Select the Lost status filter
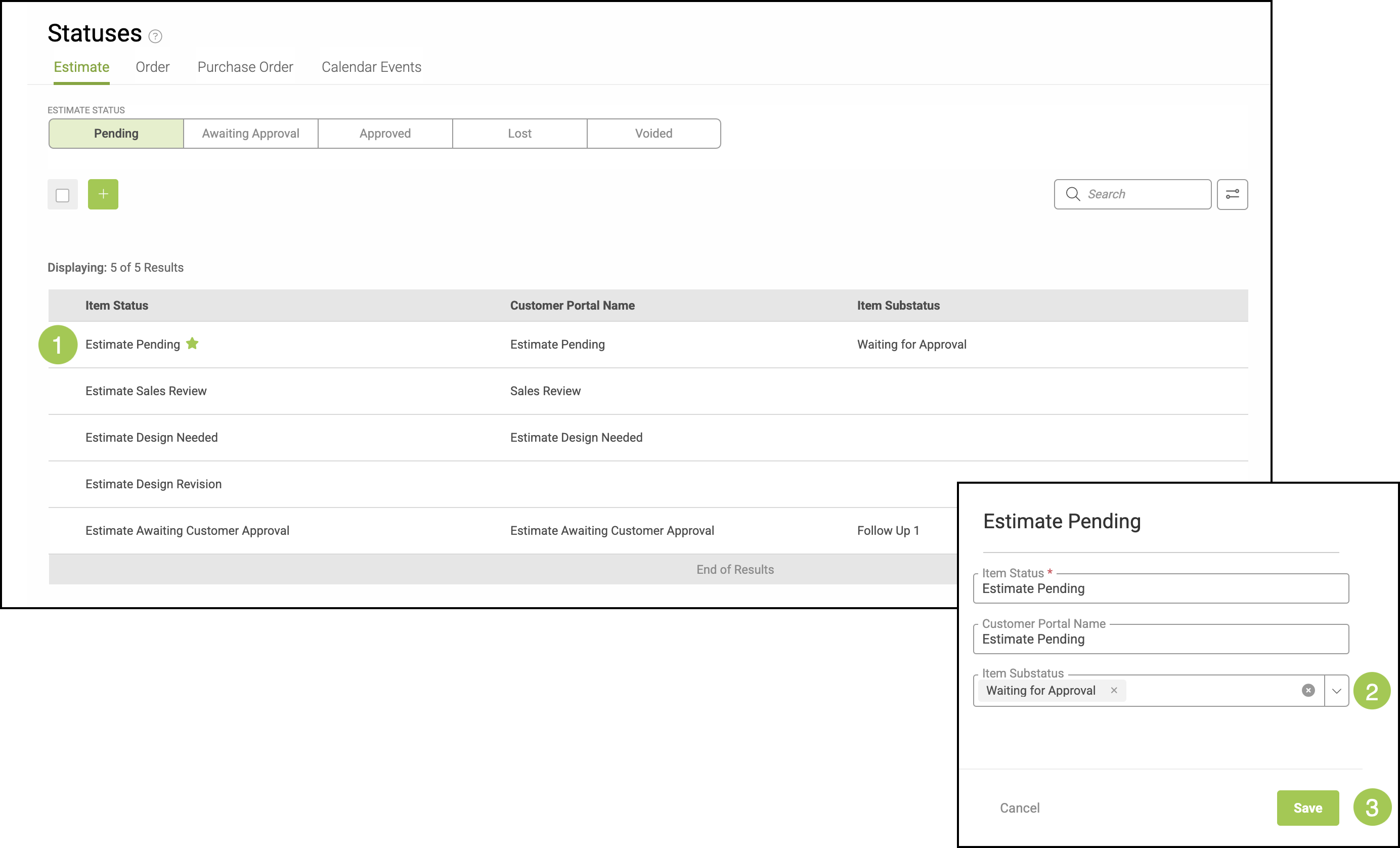The image size is (1400, 848). (519, 134)
